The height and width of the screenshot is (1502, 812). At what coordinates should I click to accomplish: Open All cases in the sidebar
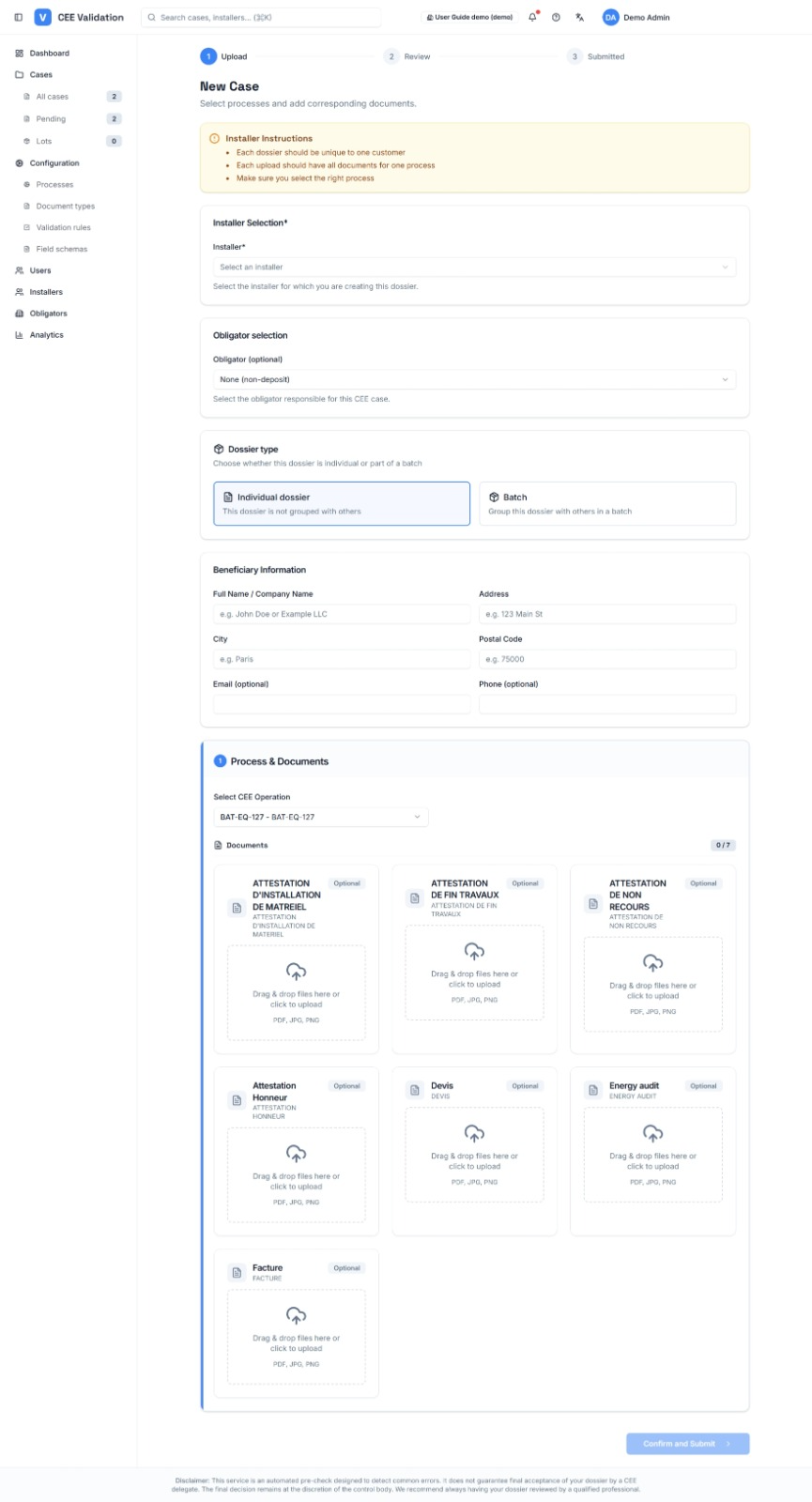click(53, 97)
